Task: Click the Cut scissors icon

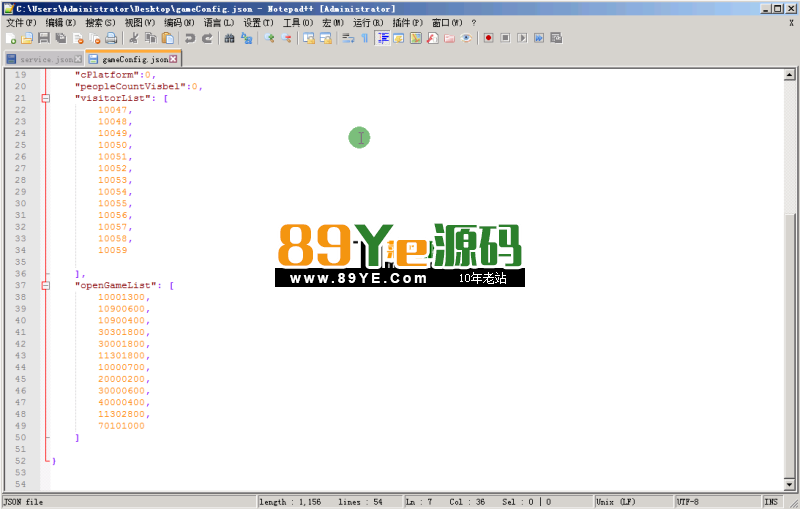Action: point(133,38)
